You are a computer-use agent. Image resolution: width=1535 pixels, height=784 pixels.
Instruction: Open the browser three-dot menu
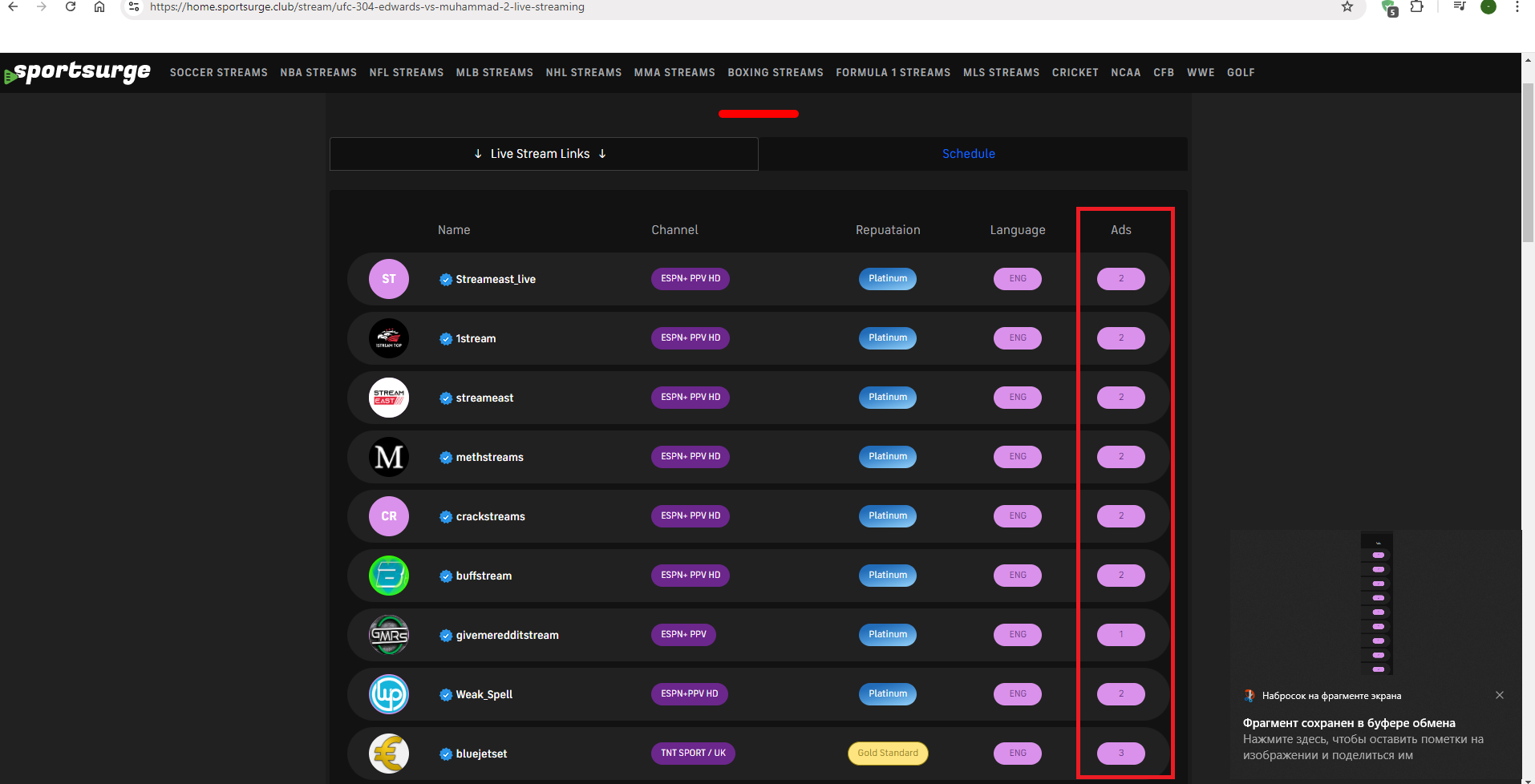pos(1517,7)
